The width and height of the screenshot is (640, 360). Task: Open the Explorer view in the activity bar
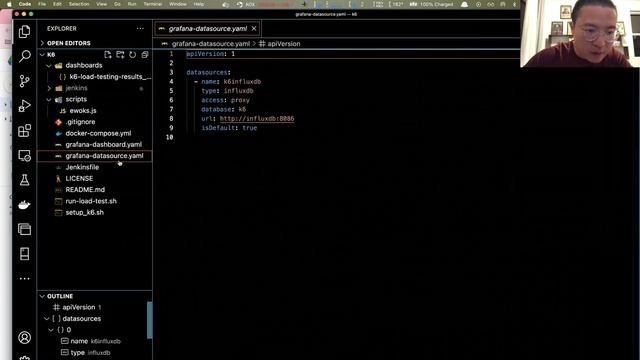[x=24, y=31]
